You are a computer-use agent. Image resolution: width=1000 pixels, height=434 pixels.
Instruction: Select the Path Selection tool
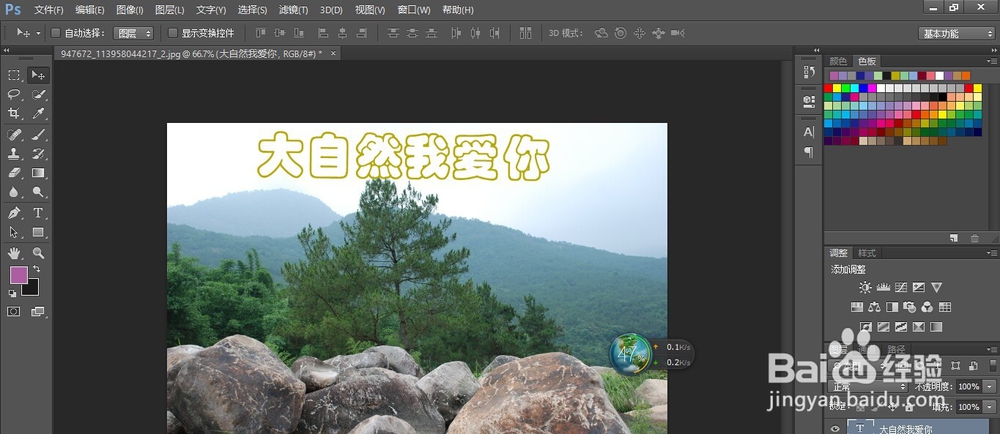pos(14,232)
